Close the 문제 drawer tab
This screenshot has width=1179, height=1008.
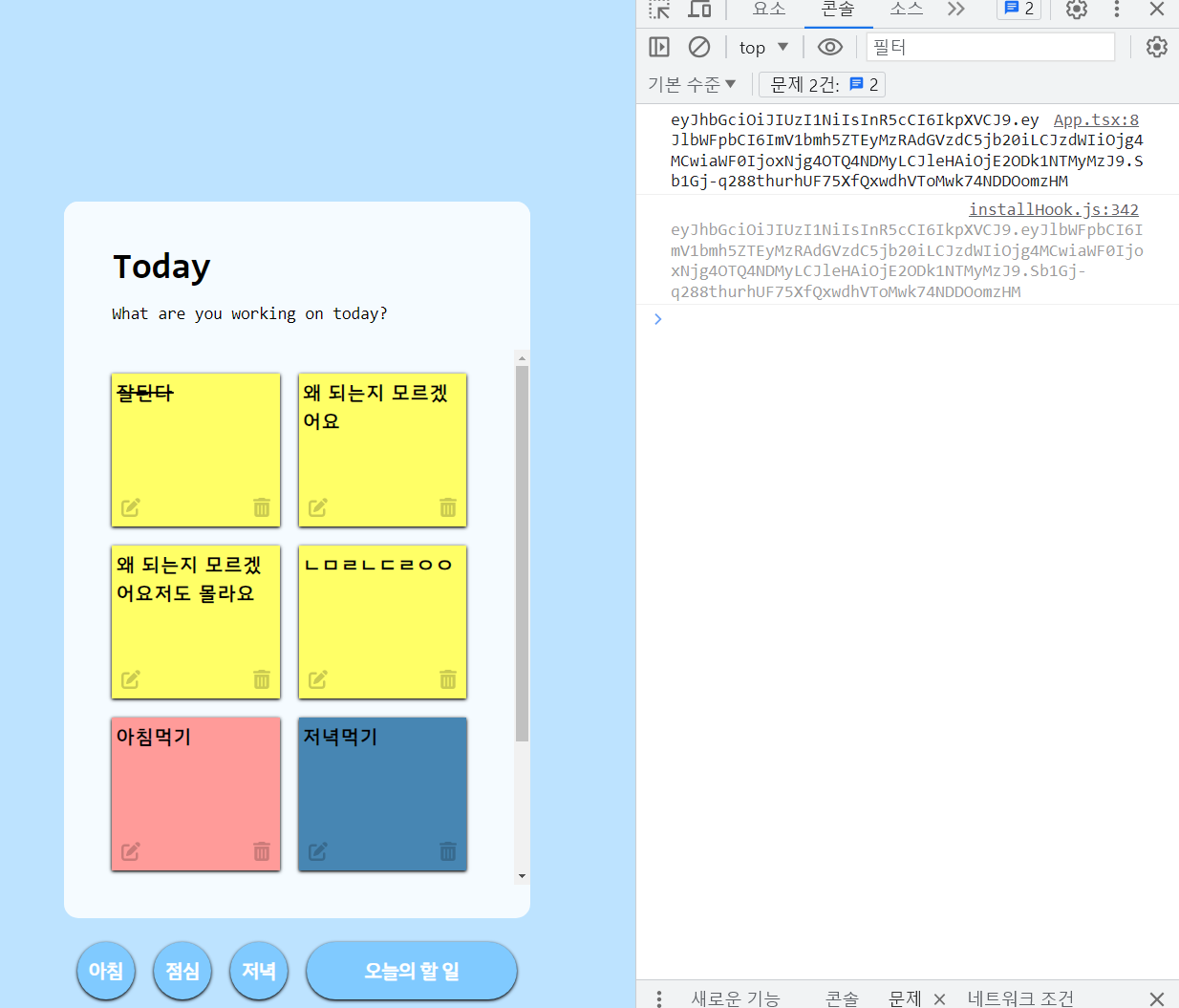pyautogui.click(x=940, y=999)
